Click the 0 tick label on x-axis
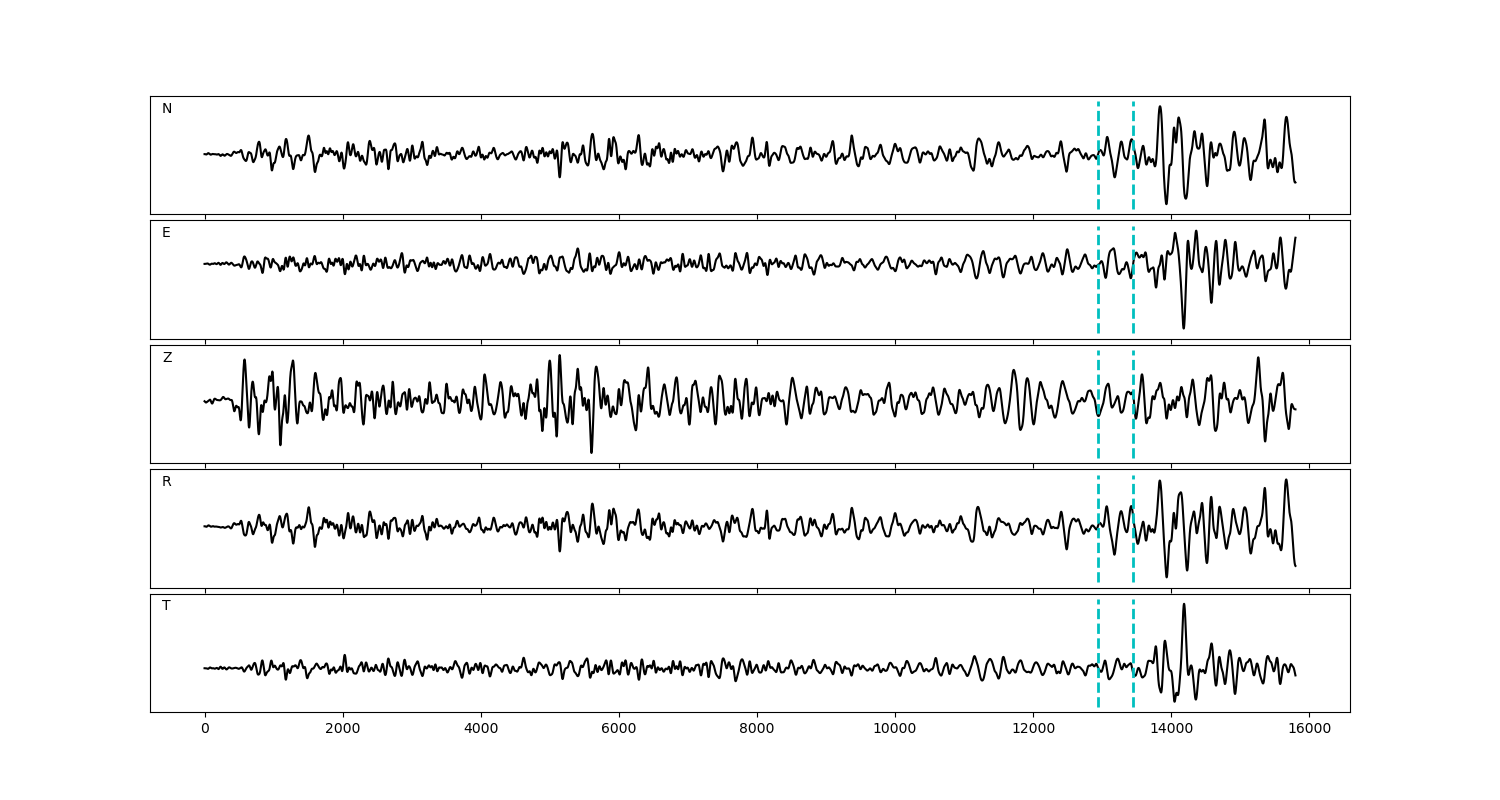This screenshot has width=1500, height=800. [x=205, y=730]
